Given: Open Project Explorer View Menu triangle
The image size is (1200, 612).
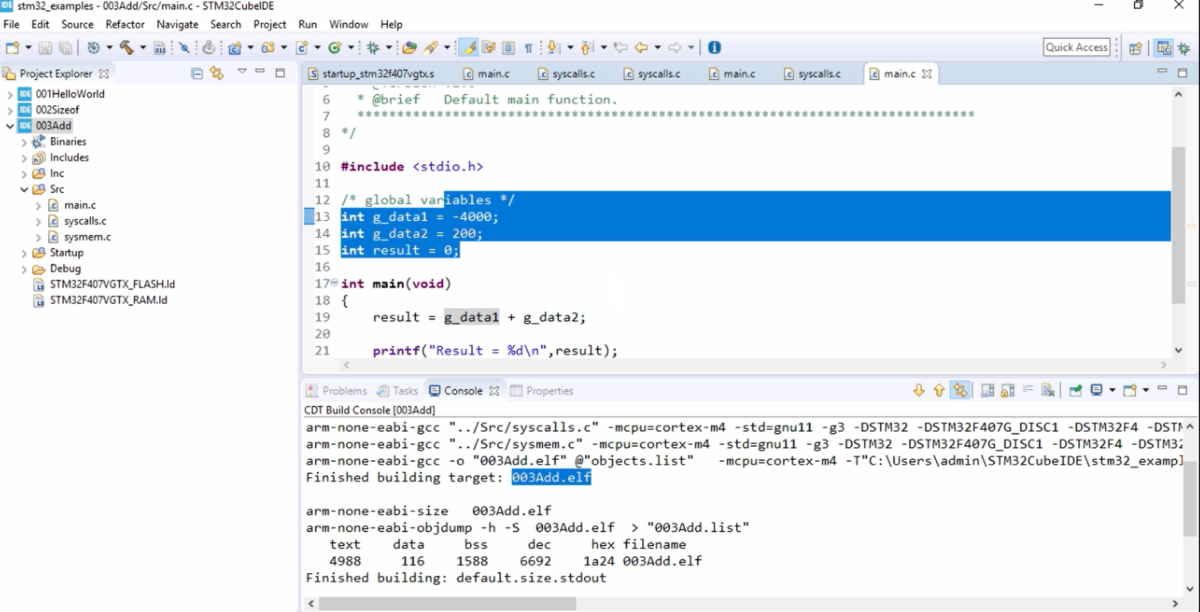Looking at the screenshot, I should pos(242,72).
